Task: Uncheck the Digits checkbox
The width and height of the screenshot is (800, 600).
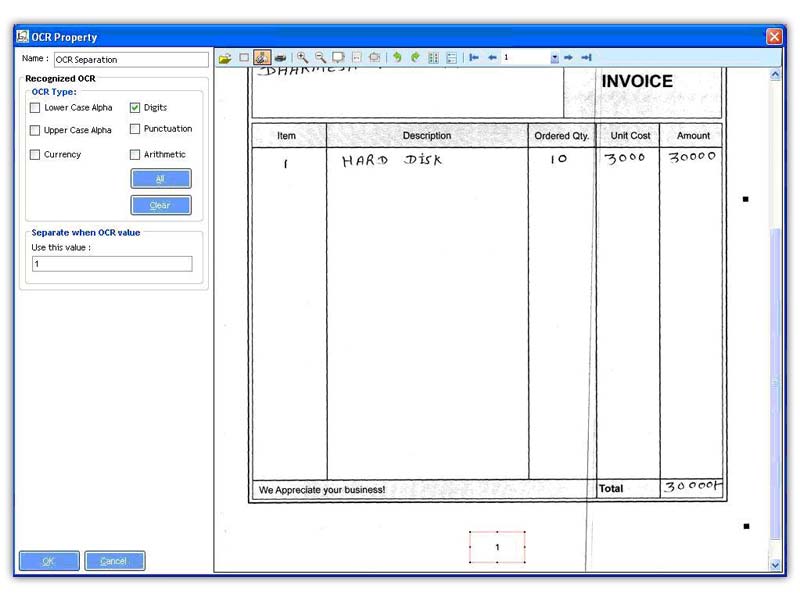Action: (135, 108)
